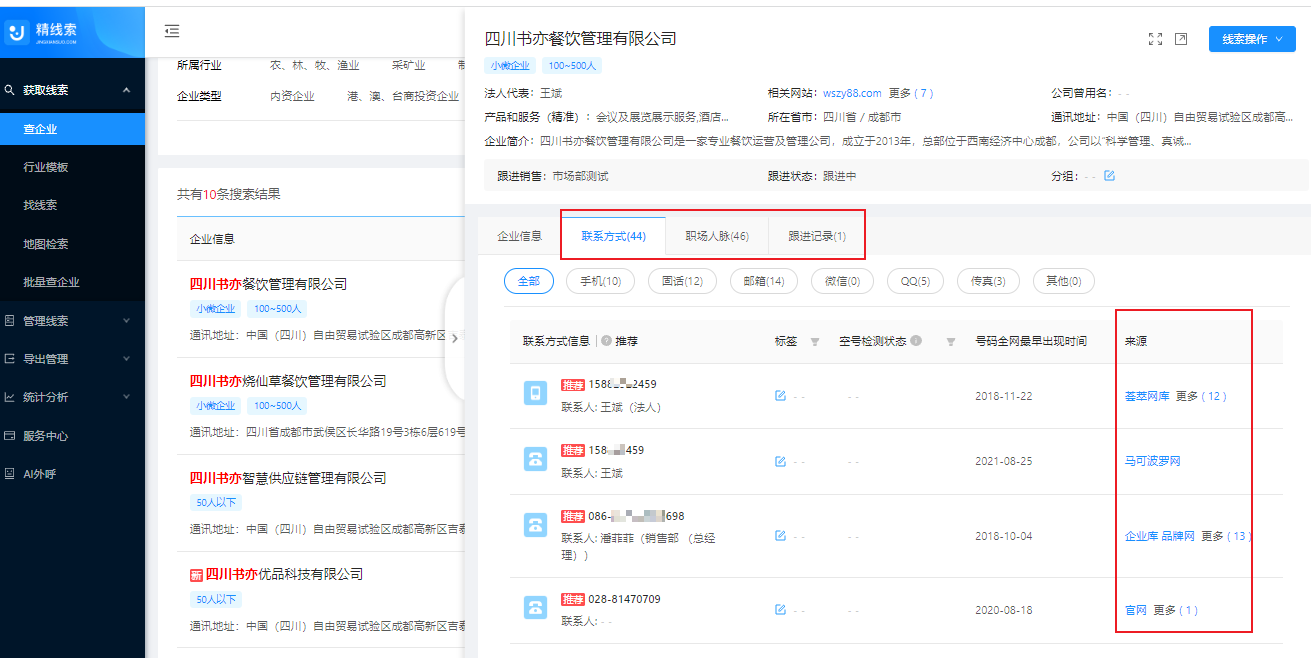Open company profile in a new window icon
The image size is (1311, 658).
click(x=1182, y=38)
